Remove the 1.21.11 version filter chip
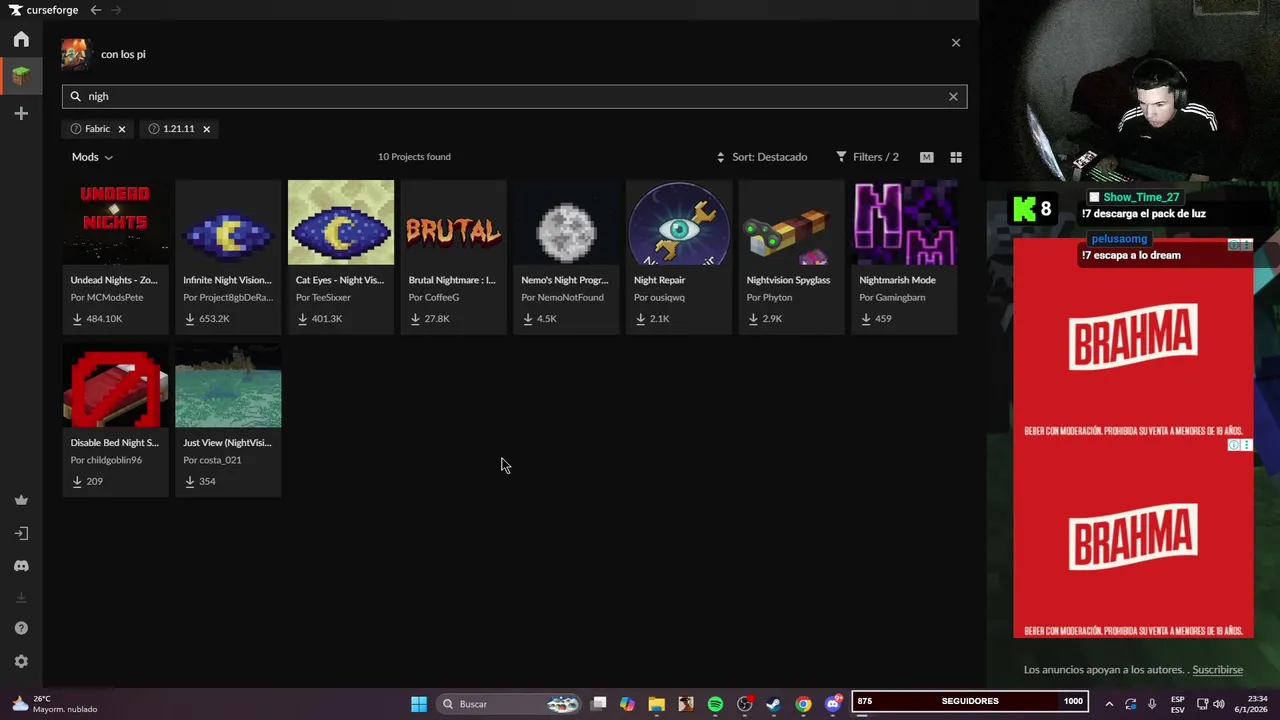 pyautogui.click(x=206, y=129)
